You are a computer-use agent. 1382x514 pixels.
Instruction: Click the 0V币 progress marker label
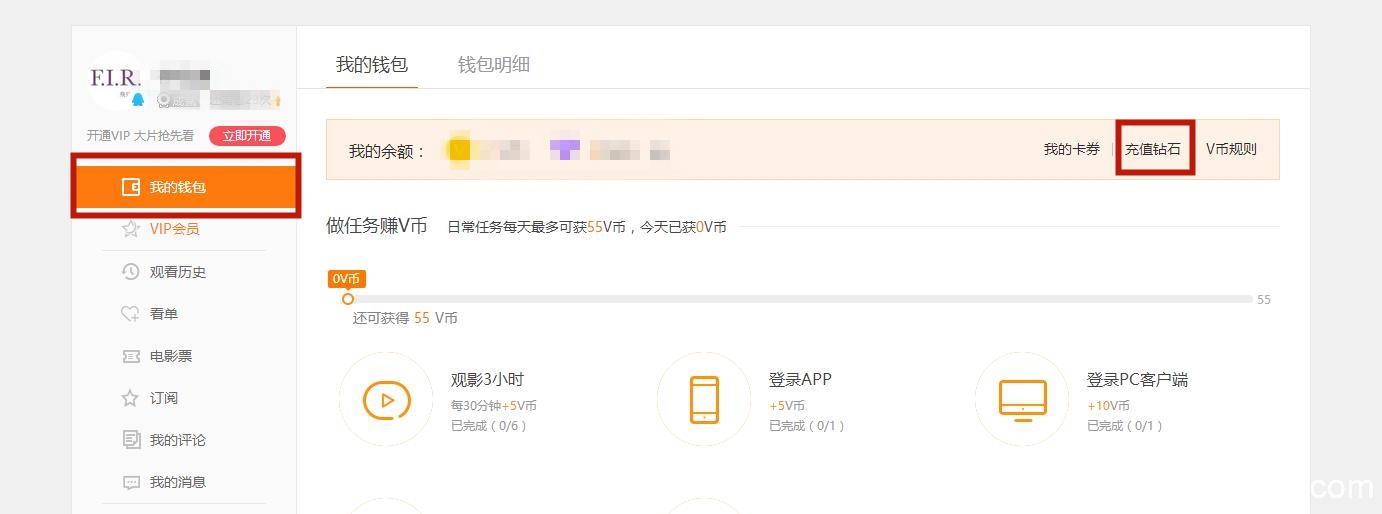coord(346,279)
